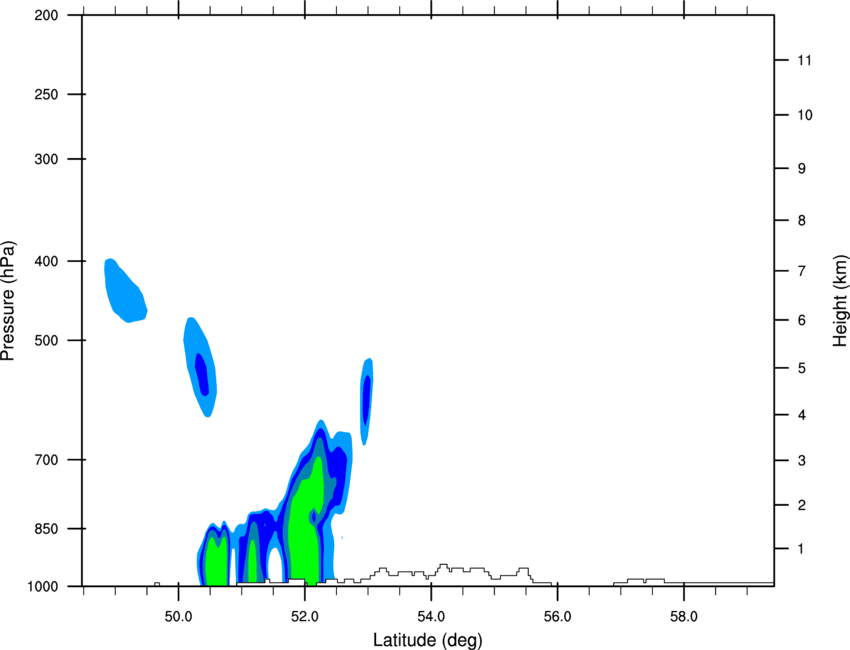Click the 3 km height tick label
Image resolution: width=850 pixels, height=650 pixels.
click(802, 461)
